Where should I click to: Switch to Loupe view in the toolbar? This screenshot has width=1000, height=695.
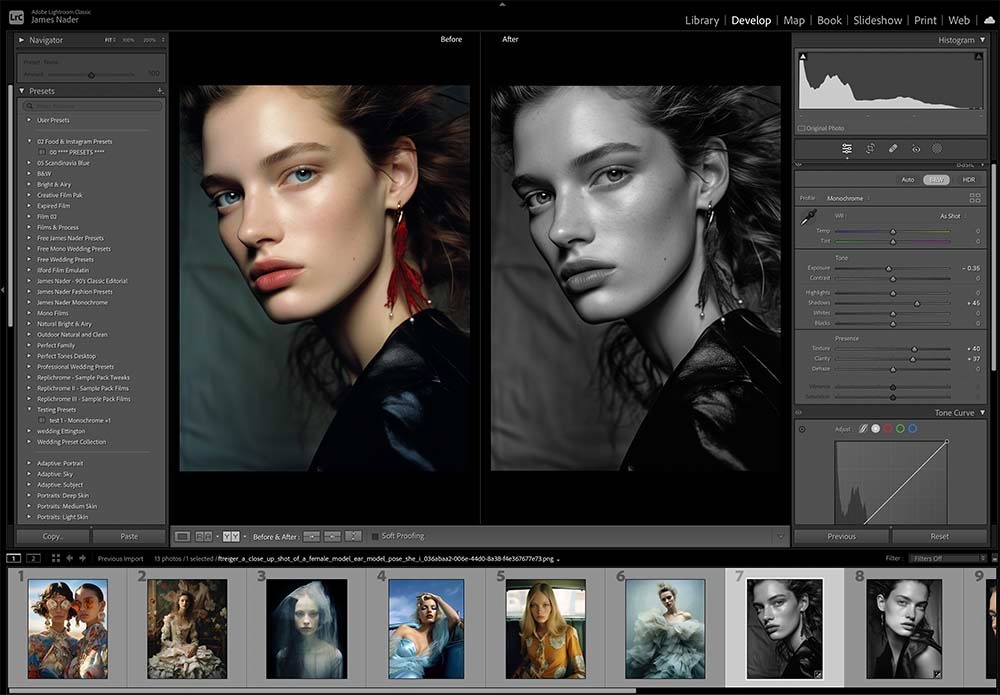183,537
